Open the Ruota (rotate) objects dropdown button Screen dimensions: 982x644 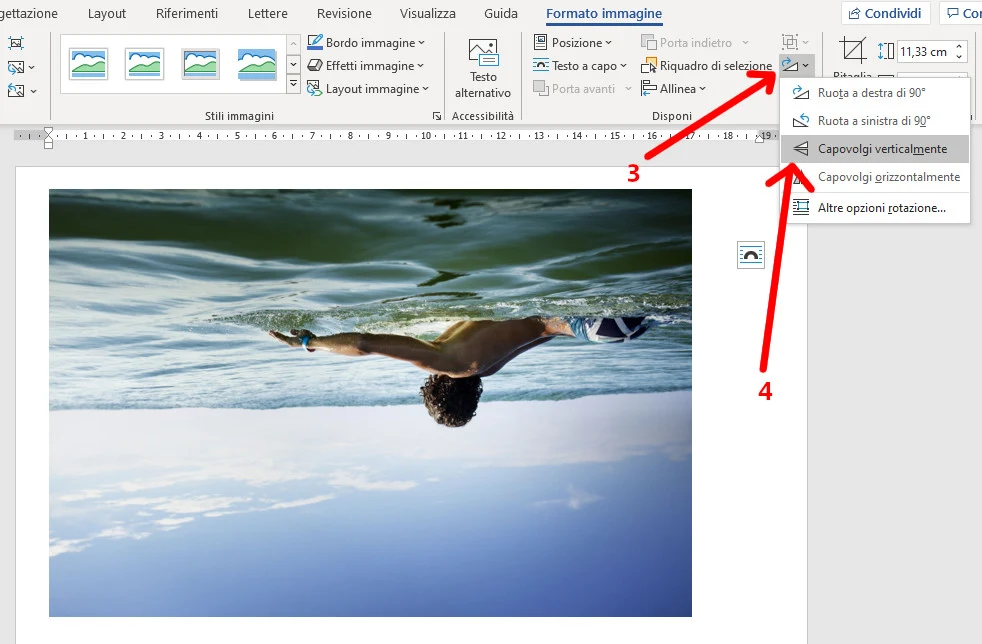coord(796,66)
